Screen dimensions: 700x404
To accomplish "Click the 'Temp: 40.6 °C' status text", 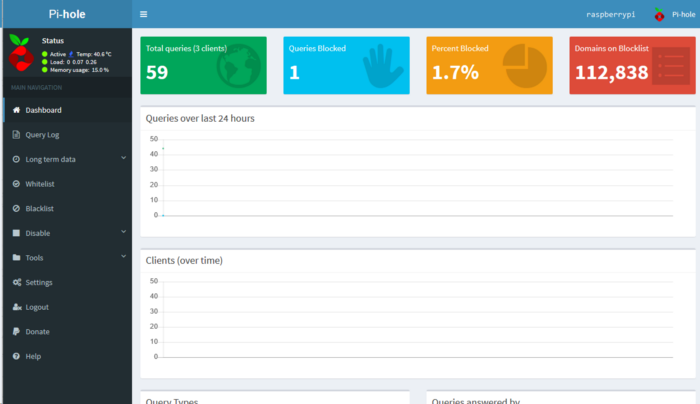I will click(x=94, y=54).
